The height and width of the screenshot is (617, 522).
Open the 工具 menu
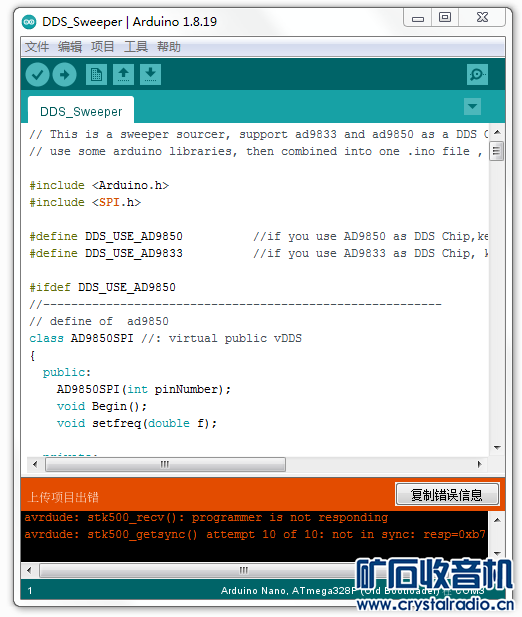(136, 47)
